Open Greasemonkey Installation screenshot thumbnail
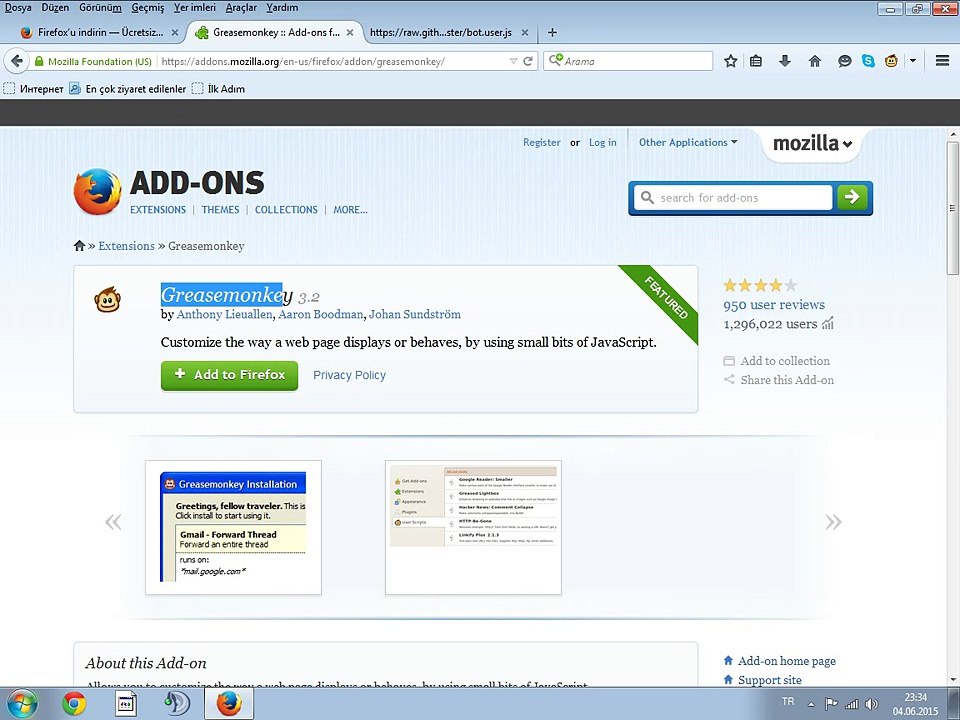Screen dimensions: 960x720 click(233, 527)
